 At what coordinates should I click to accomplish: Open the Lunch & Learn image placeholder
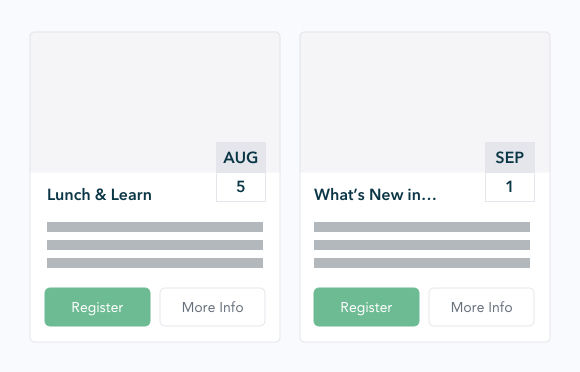click(x=123, y=102)
